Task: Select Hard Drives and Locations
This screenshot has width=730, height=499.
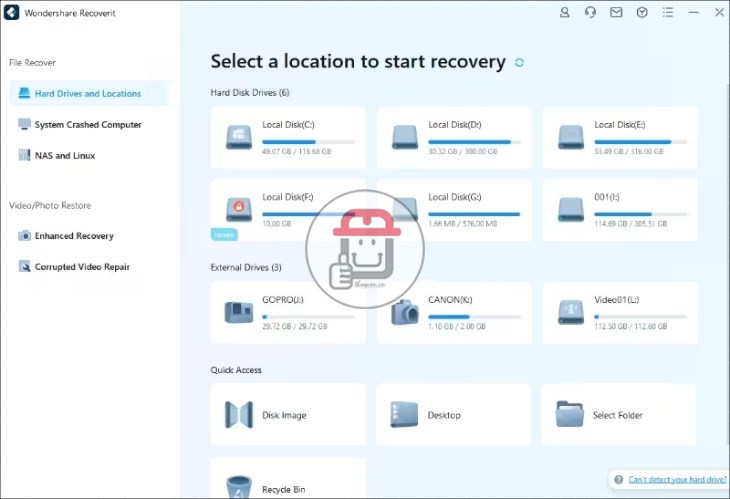Action: click(x=88, y=94)
